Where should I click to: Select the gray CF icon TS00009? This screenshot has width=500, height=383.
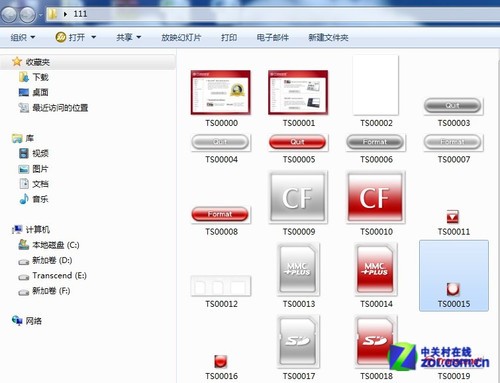298,197
